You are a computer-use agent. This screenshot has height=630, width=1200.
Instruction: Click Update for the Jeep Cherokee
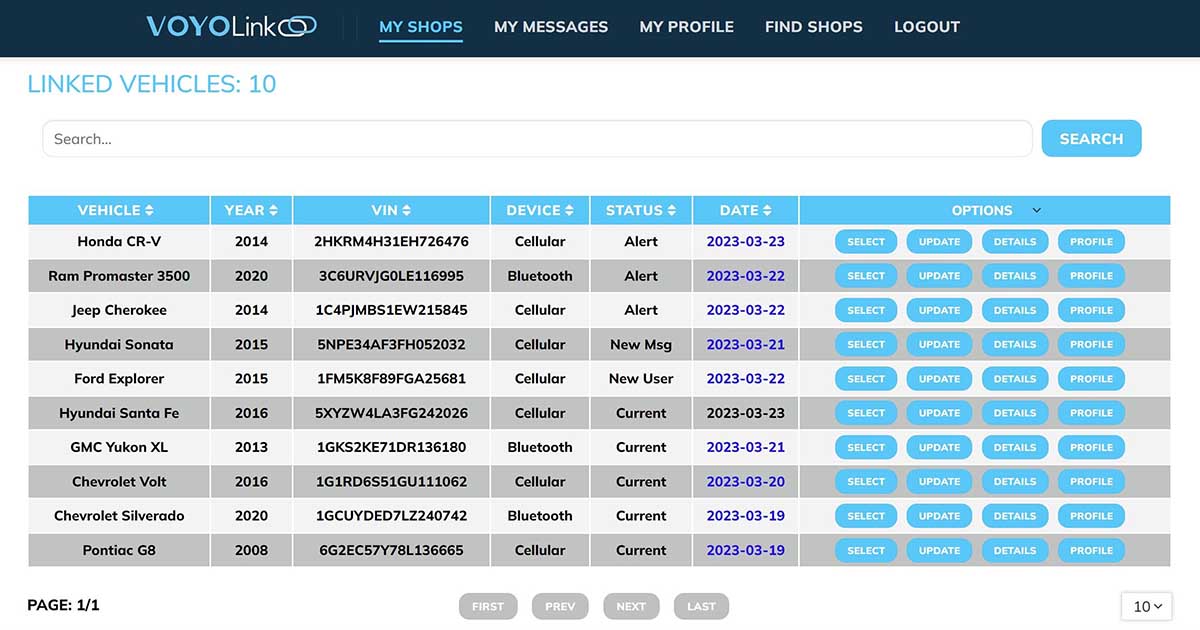(939, 310)
